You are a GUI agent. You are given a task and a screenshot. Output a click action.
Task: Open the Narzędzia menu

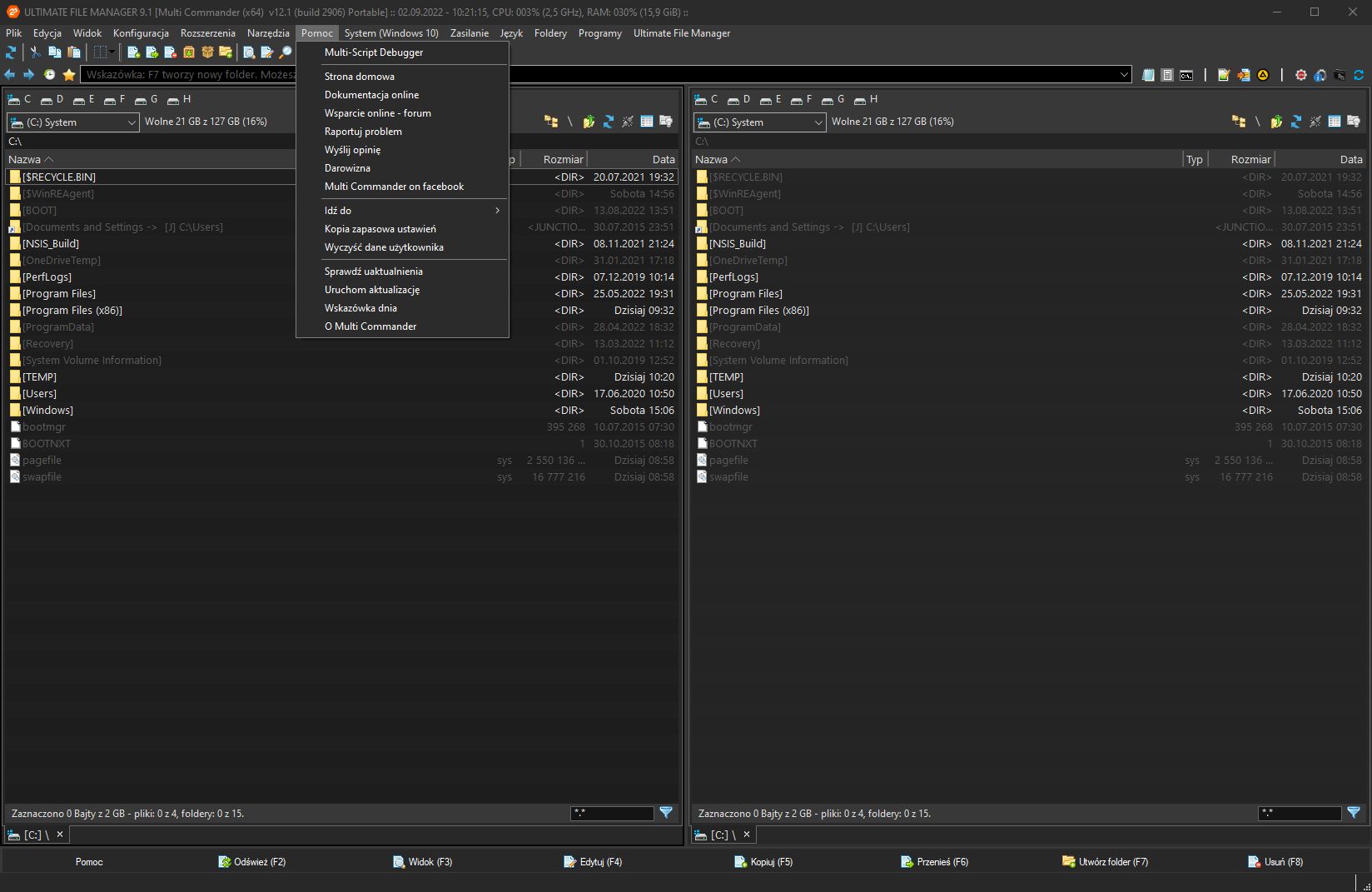[268, 33]
